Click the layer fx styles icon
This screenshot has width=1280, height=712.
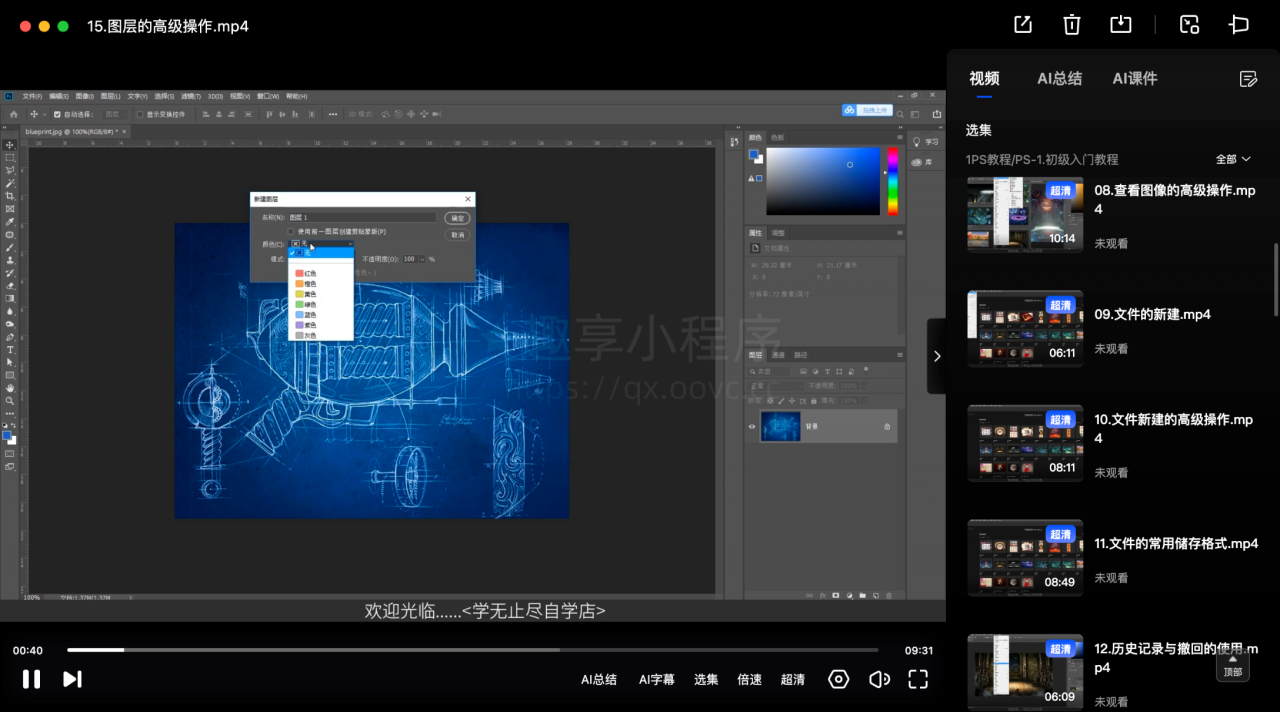[823, 595]
